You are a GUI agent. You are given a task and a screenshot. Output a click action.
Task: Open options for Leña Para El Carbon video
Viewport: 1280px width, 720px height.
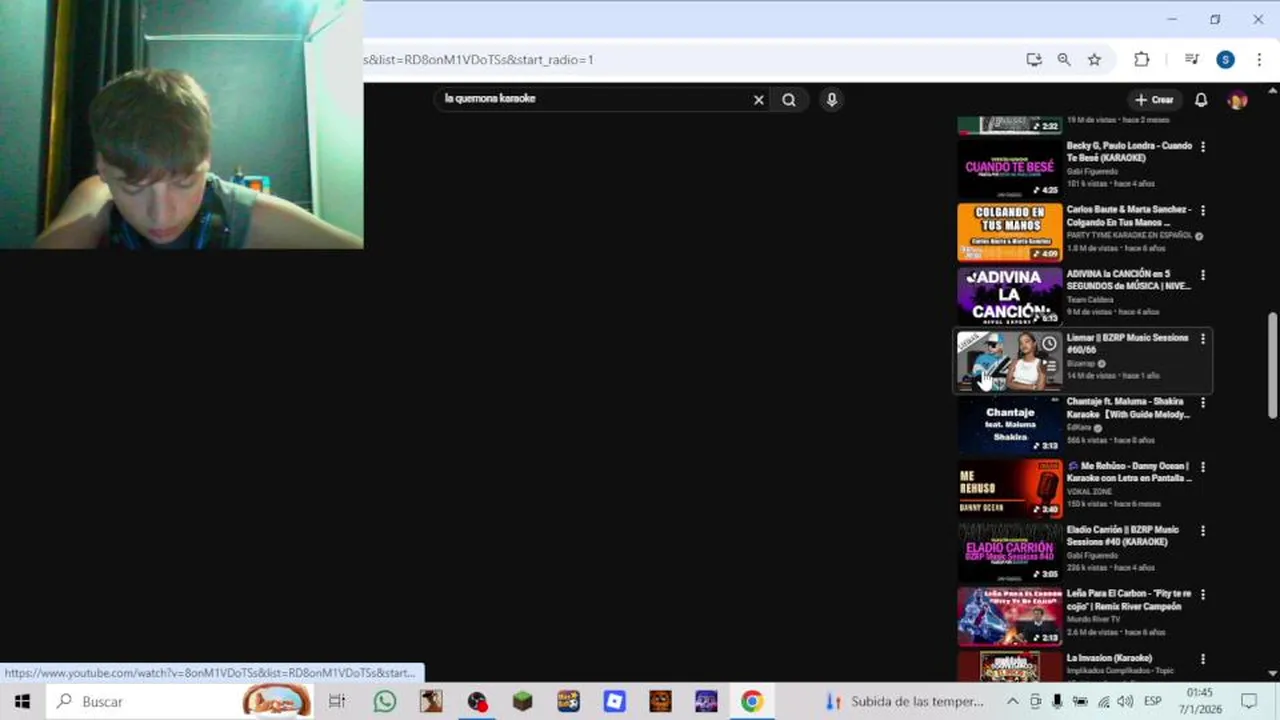pos(1202,595)
